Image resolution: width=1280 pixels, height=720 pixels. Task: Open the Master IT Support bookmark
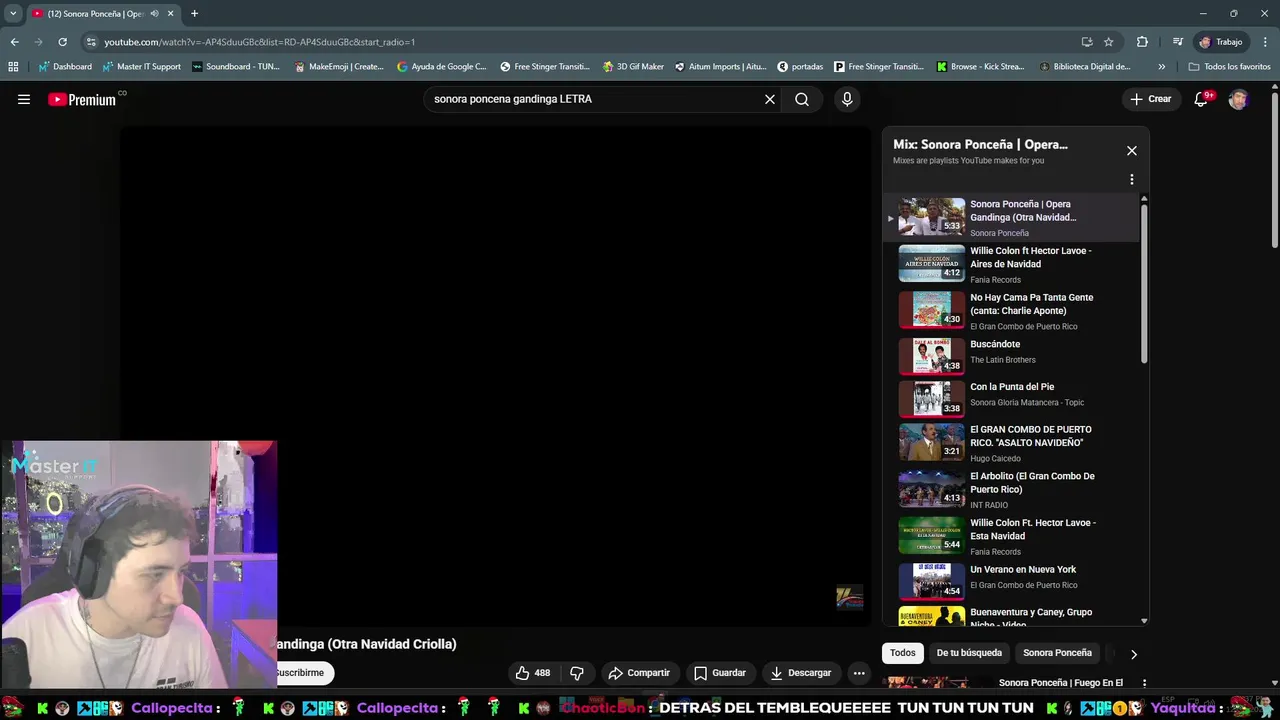click(x=142, y=67)
